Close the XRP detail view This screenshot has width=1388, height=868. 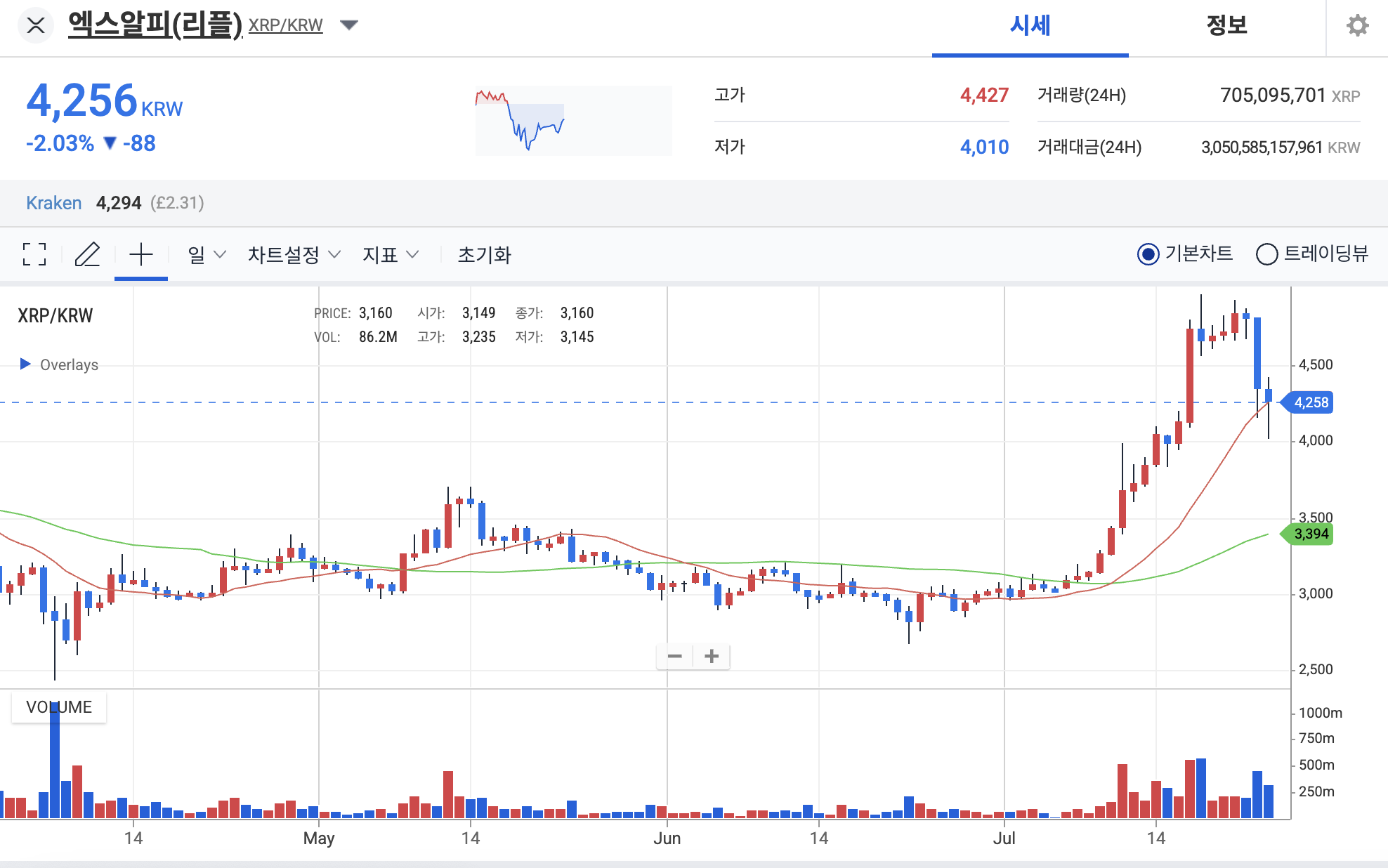(36, 26)
